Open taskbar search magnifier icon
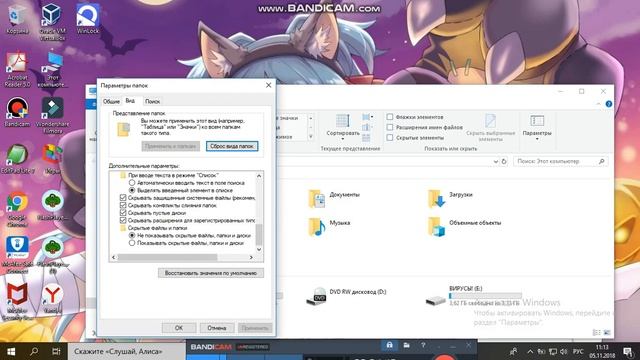This screenshot has height=360, width=640. [x=34, y=351]
